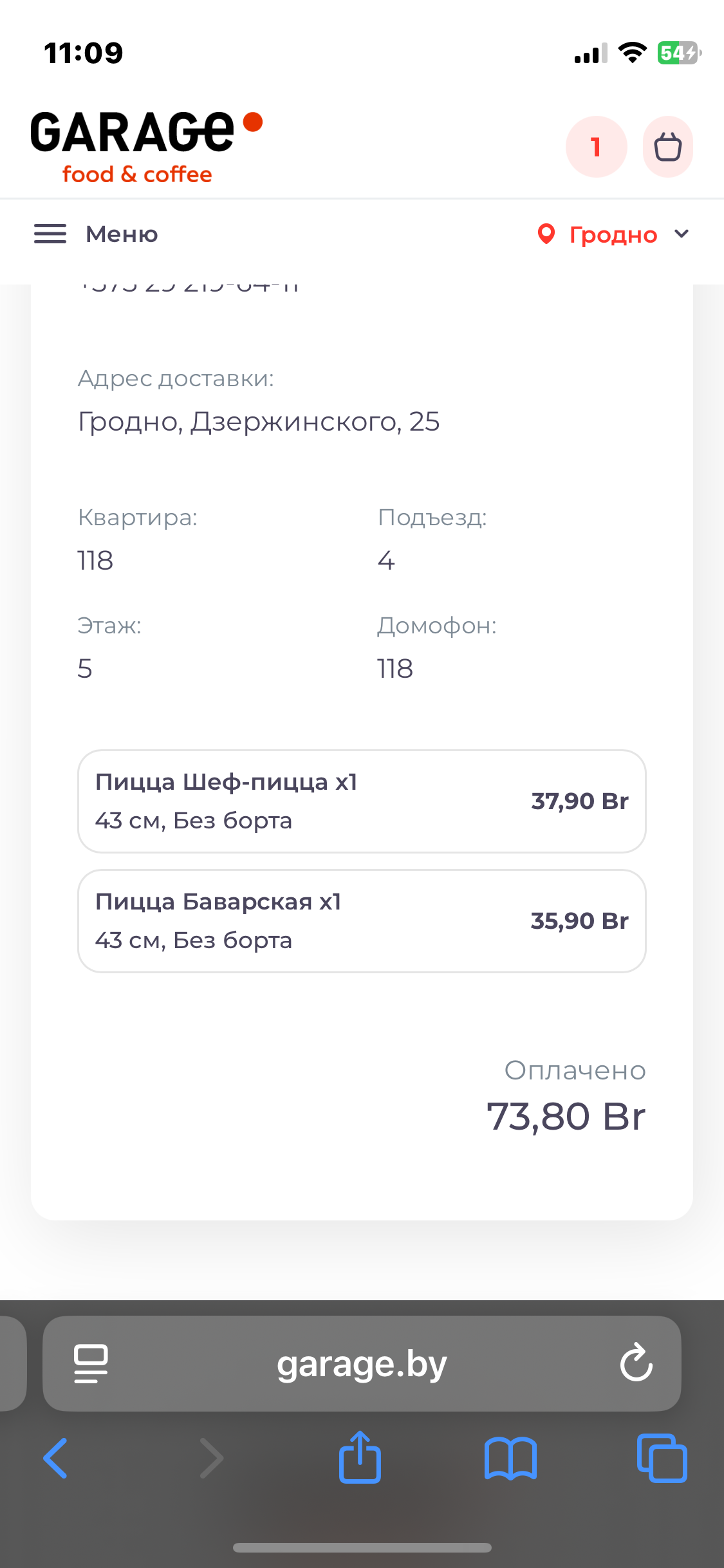724x1568 pixels.
Task: Tap the Safari share icon
Action: pyautogui.click(x=360, y=1458)
